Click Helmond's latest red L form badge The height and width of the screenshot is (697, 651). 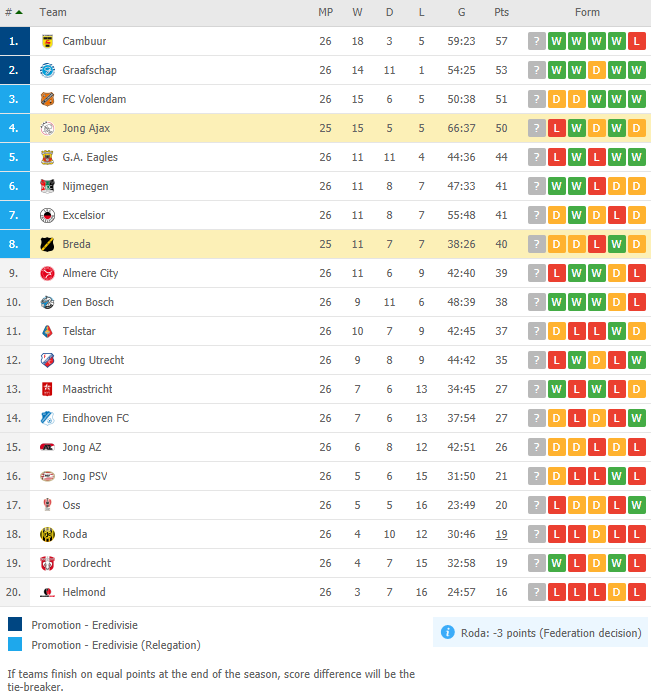click(636, 592)
